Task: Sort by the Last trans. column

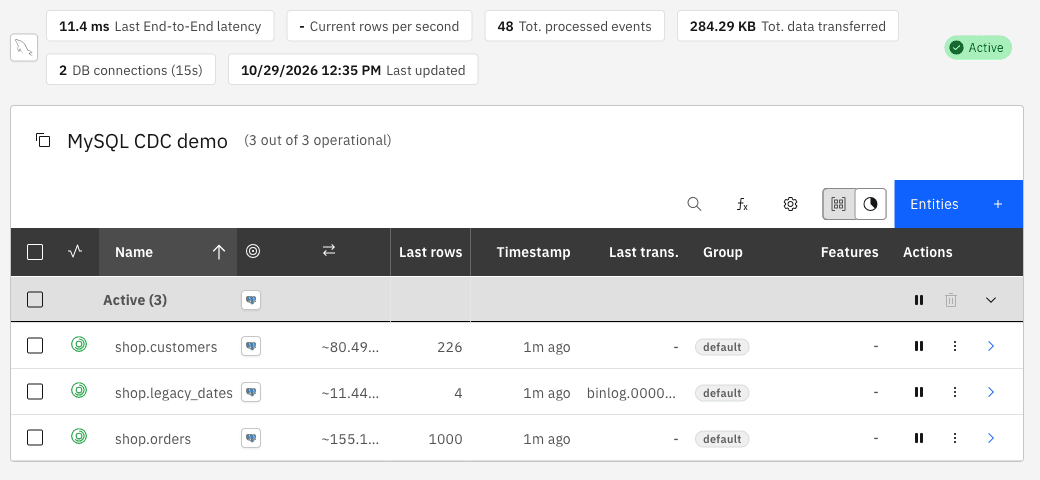Action: (643, 252)
